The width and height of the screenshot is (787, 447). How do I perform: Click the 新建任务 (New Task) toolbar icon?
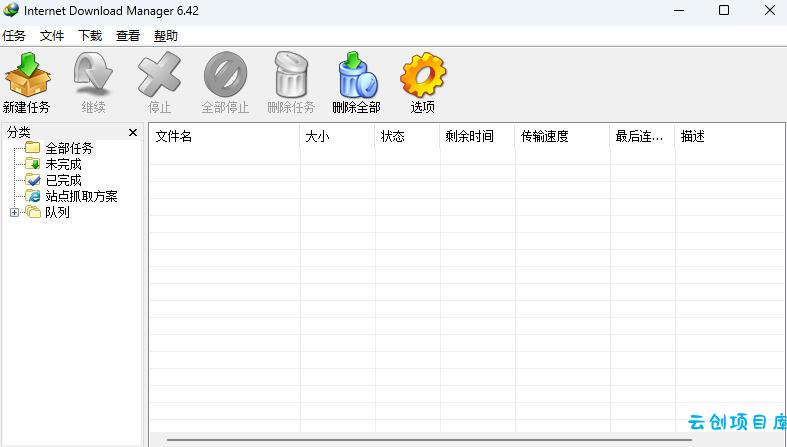coord(28,74)
